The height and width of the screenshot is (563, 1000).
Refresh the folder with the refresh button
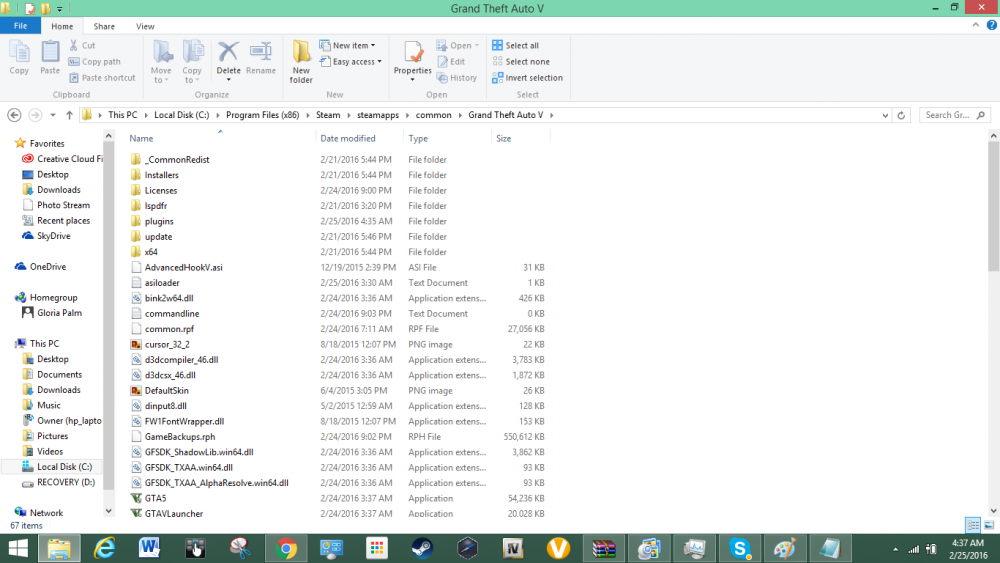(x=901, y=115)
